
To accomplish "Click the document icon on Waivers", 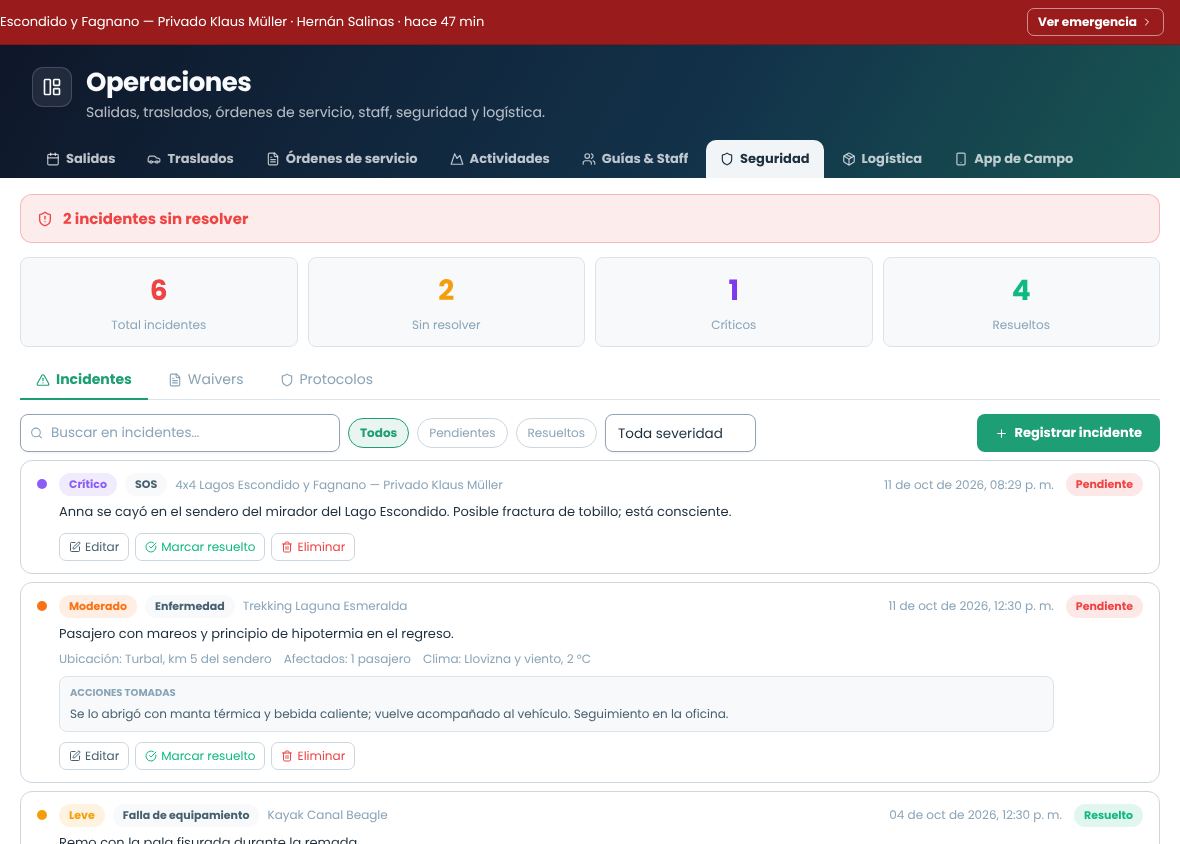I will click(175, 380).
